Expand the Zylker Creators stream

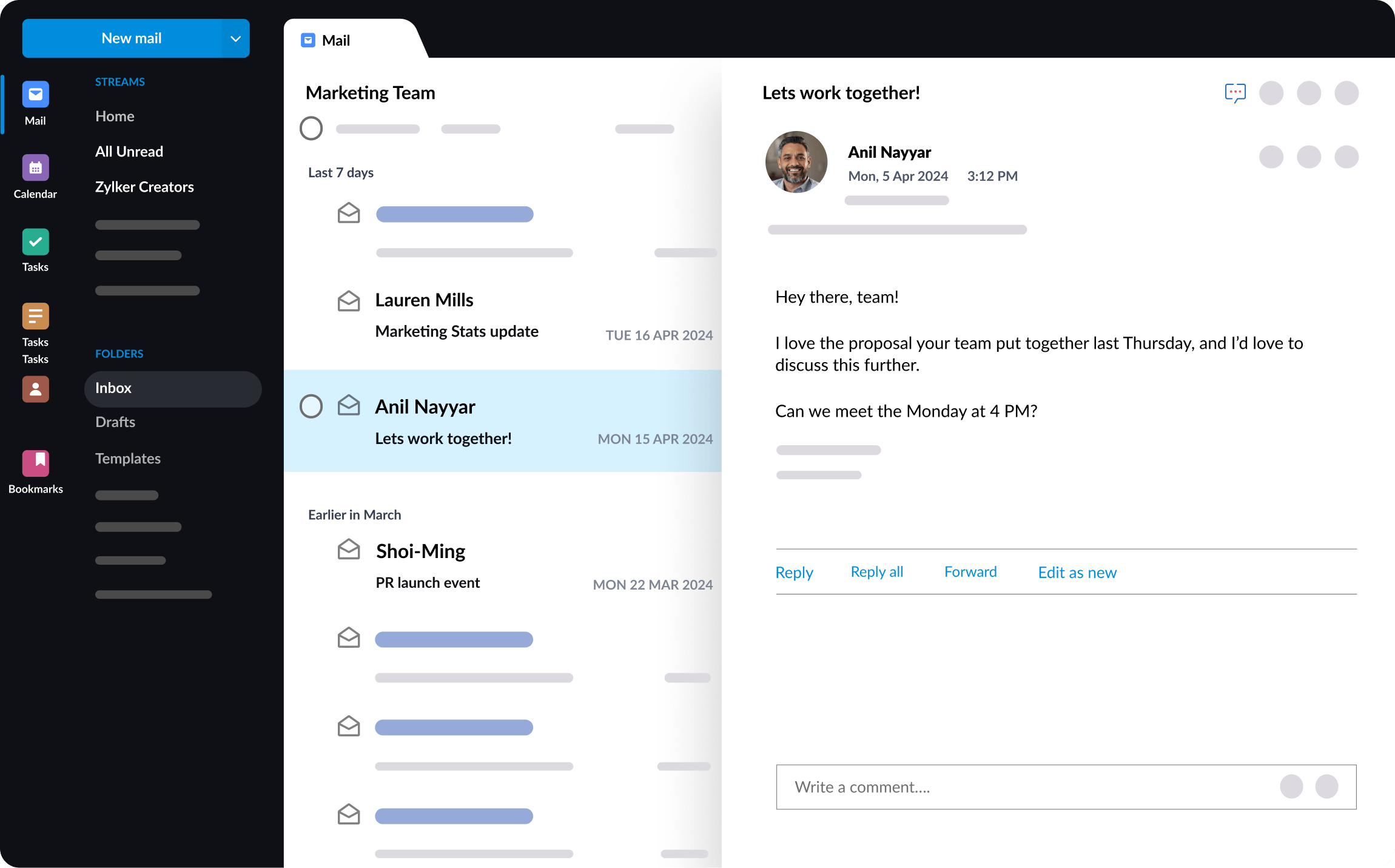(143, 187)
